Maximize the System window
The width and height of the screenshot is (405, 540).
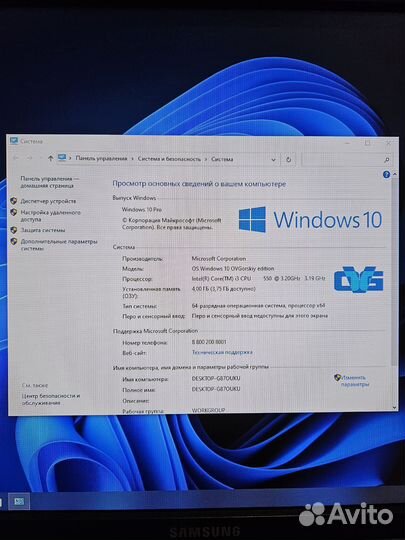[368, 143]
